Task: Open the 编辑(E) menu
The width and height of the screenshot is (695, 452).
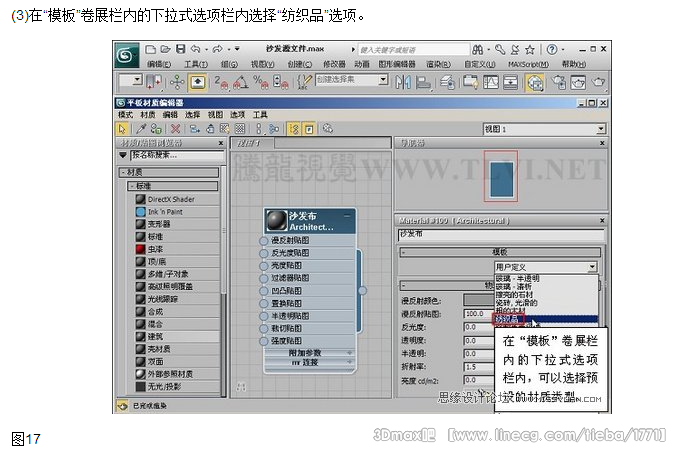Action: click(x=159, y=65)
